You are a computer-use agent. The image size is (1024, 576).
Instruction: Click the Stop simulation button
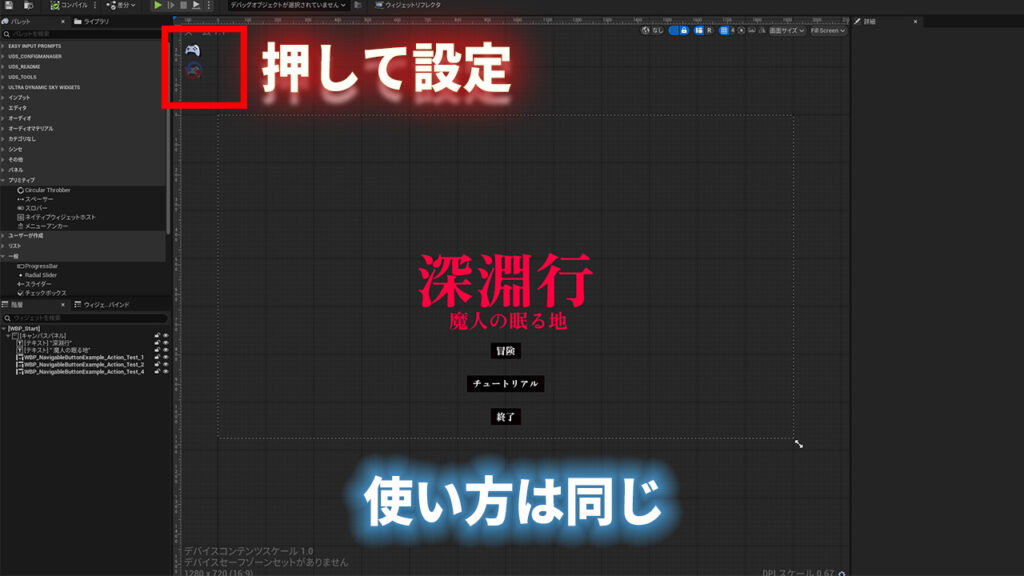point(183,5)
